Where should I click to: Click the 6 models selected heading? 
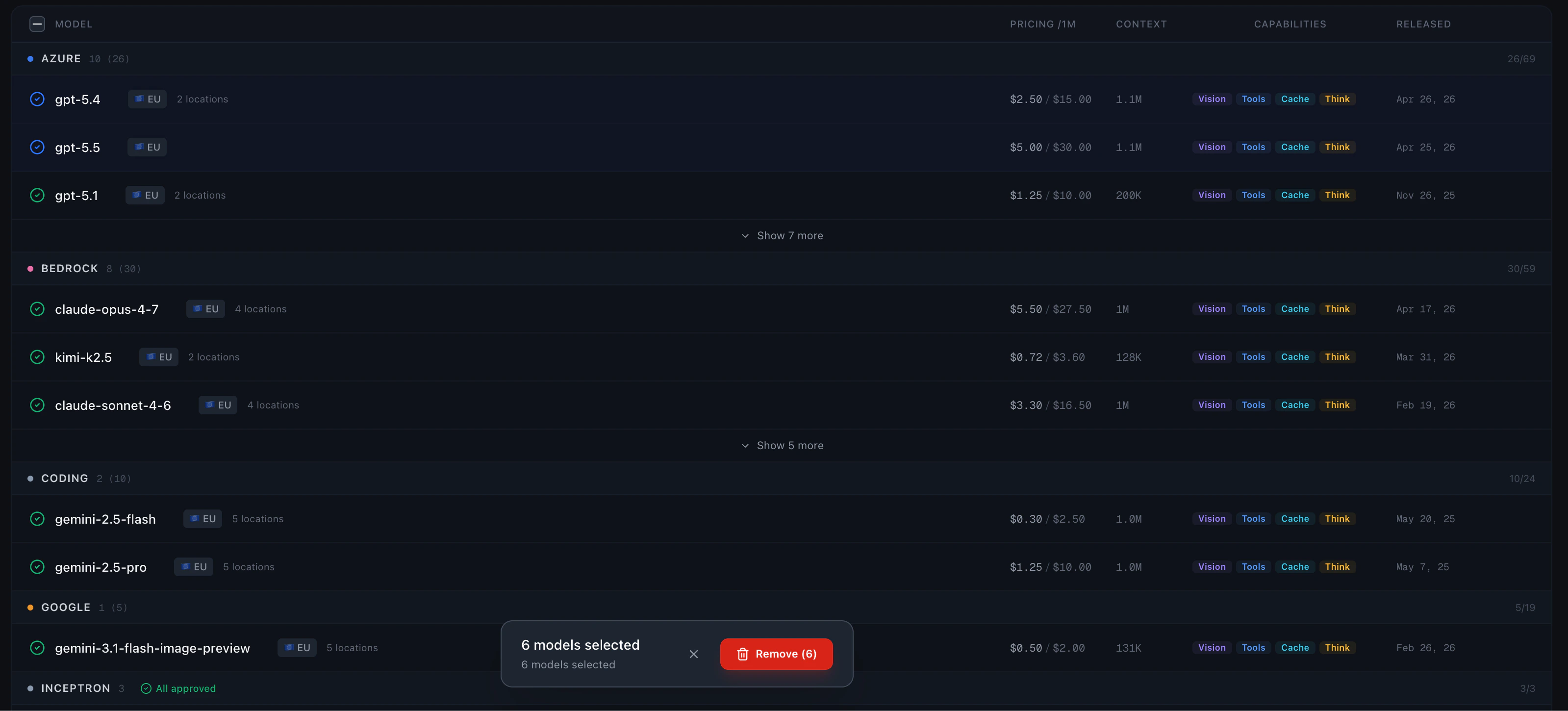click(580, 645)
